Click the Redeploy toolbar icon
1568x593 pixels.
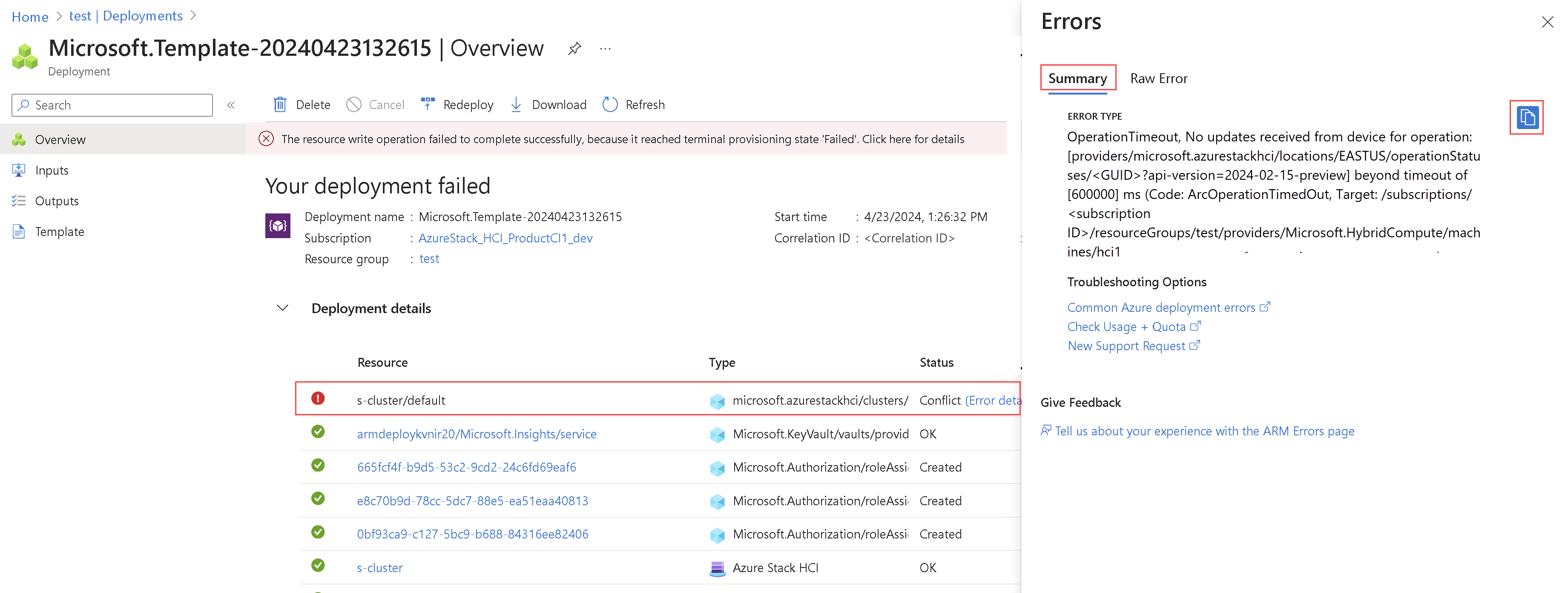[428, 104]
